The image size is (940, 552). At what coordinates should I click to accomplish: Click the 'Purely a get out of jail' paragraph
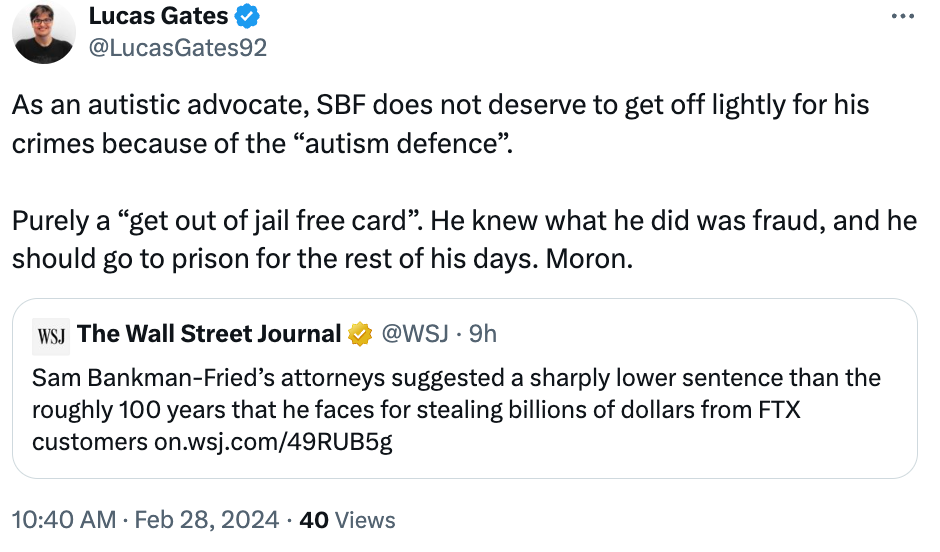tap(465, 240)
